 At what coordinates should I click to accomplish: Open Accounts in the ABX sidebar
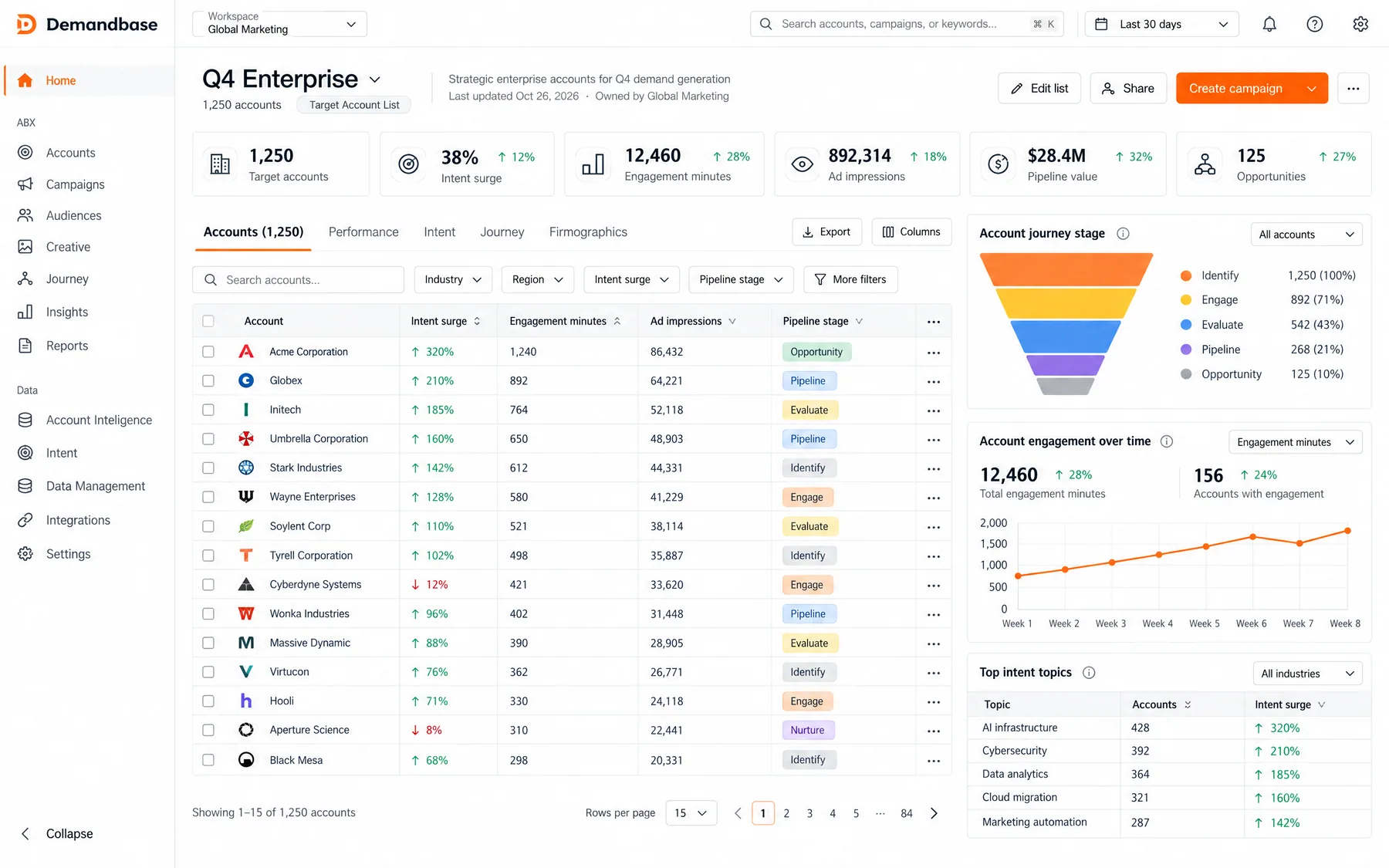(71, 153)
